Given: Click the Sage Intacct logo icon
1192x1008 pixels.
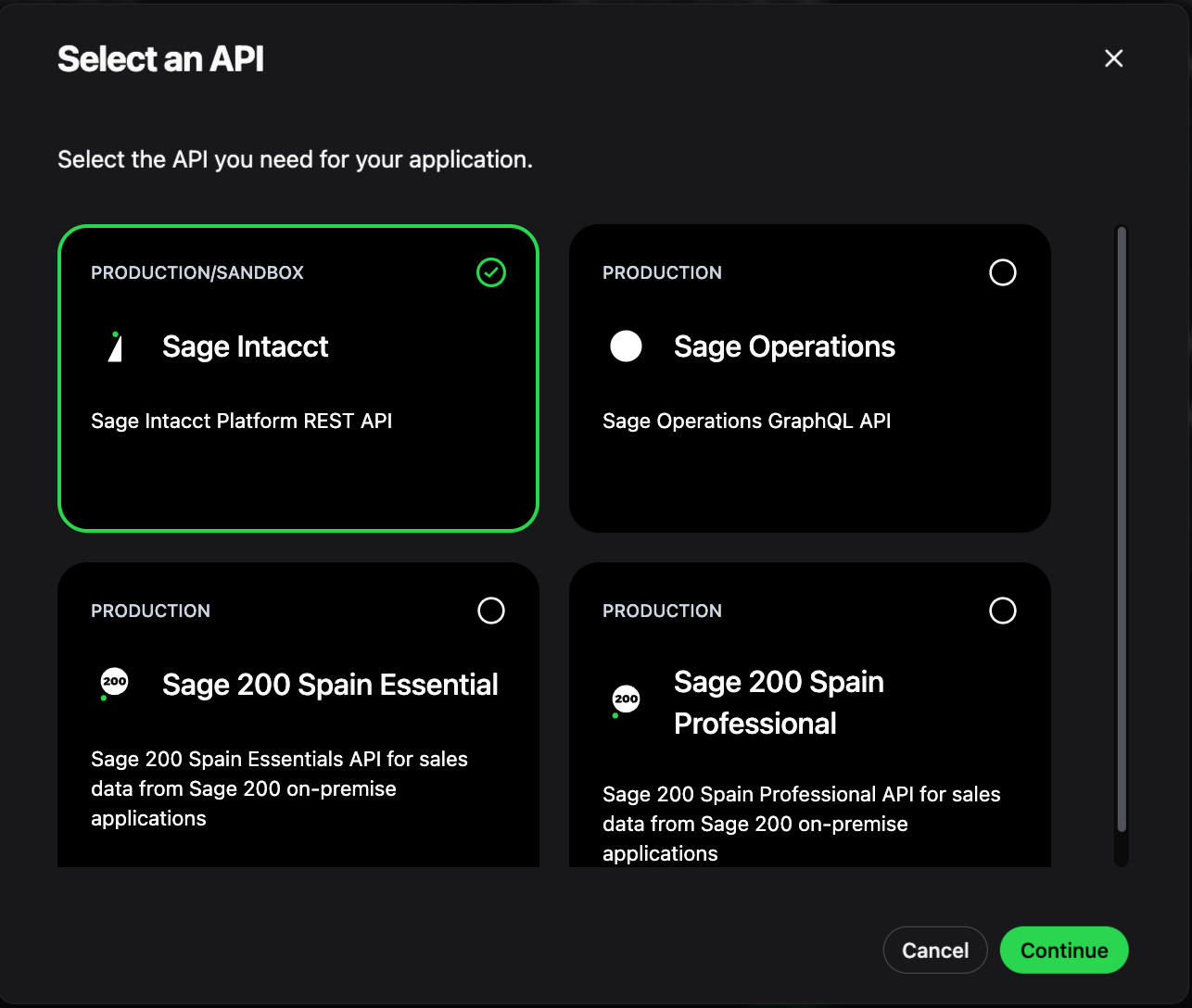Looking at the screenshot, I should pyautogui.click(x=115, y=346).
